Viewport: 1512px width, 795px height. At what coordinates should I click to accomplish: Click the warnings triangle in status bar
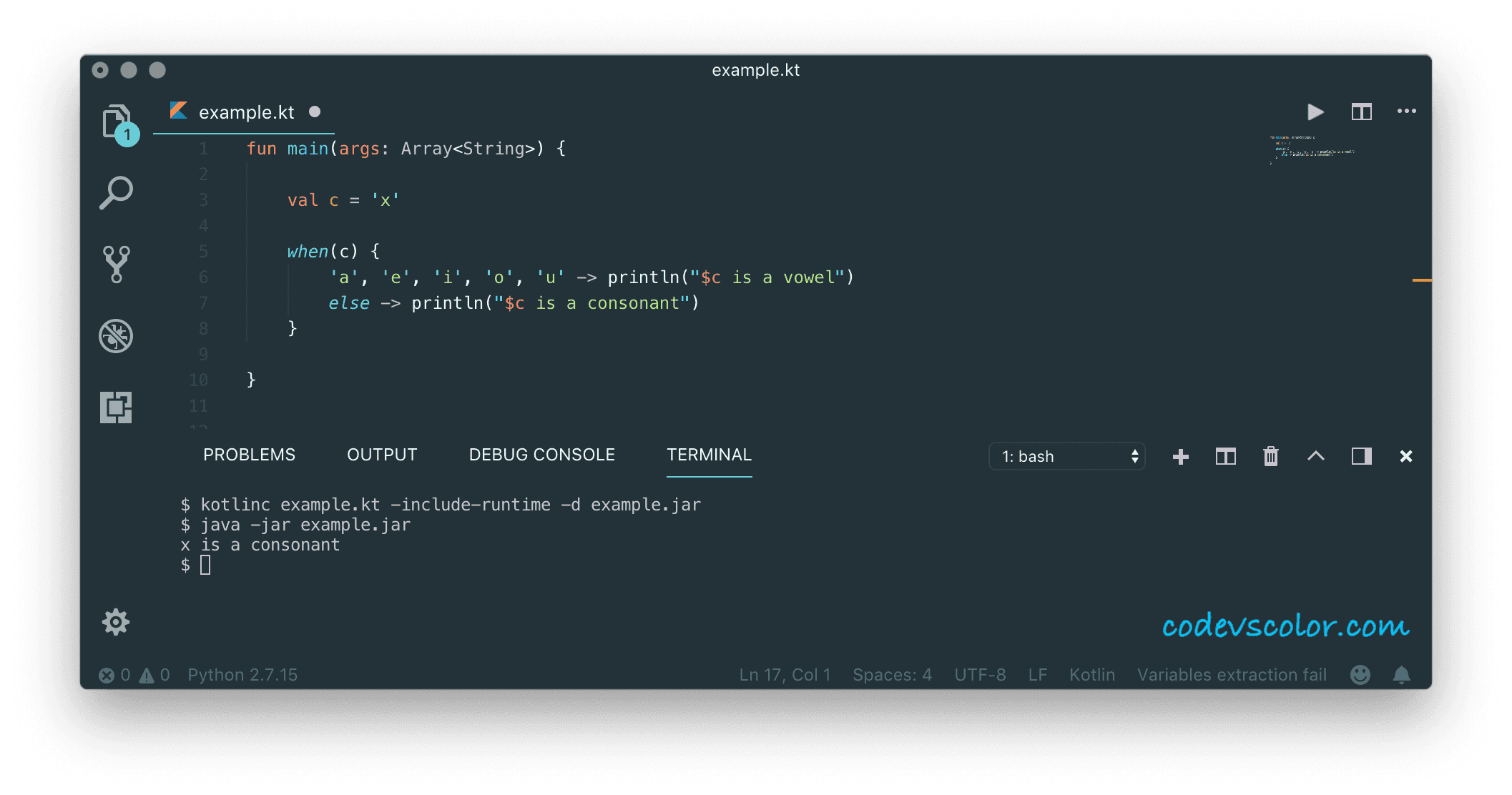click(147, 675)
